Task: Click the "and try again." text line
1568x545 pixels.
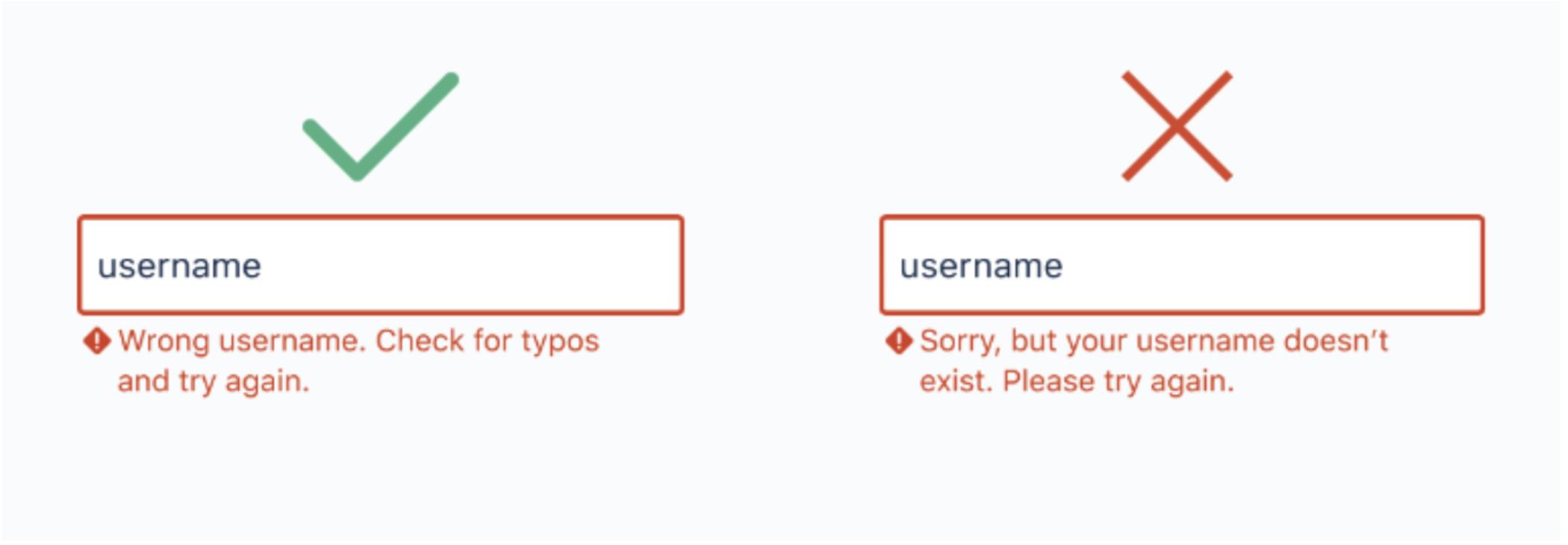Action: tap(213, 381)
